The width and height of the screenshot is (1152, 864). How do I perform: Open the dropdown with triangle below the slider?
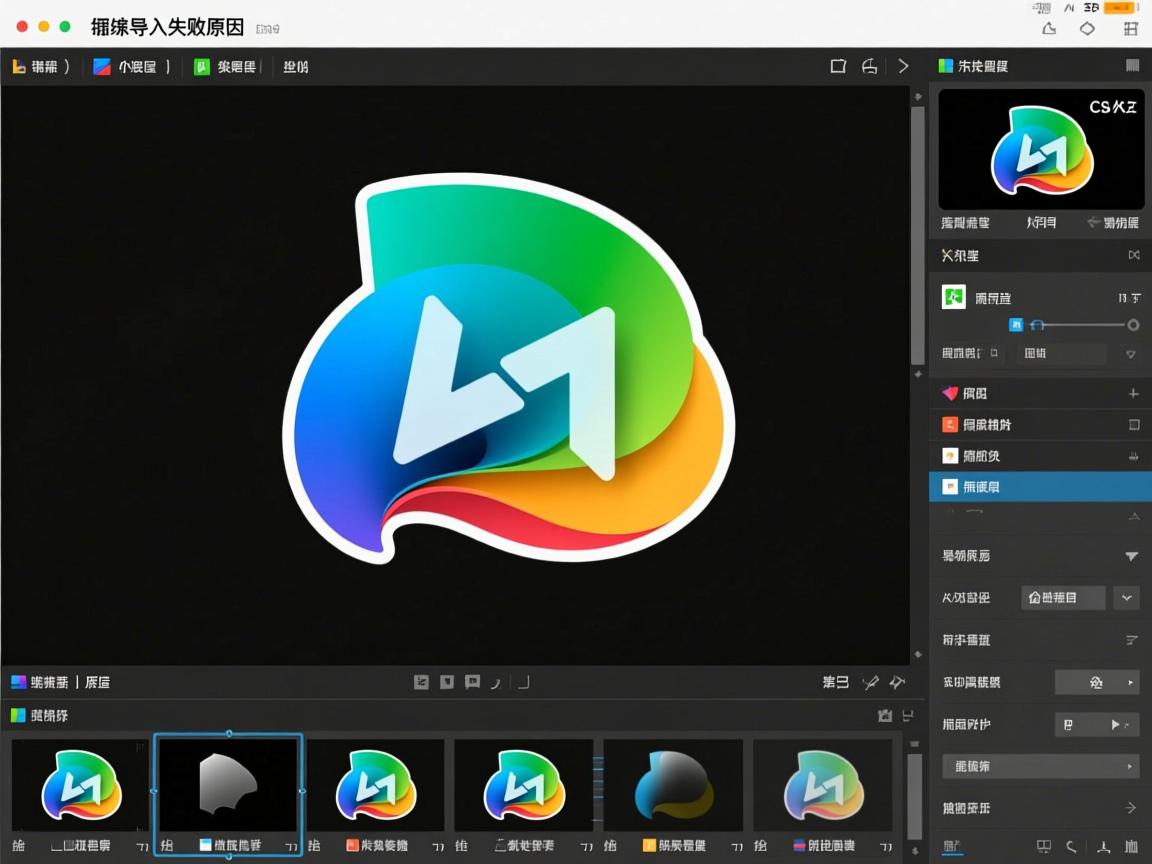point(1131,354)
